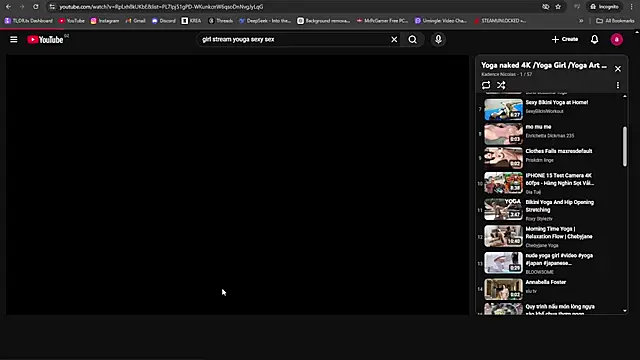Click the playlist title in the panel header

coord(544,65)
